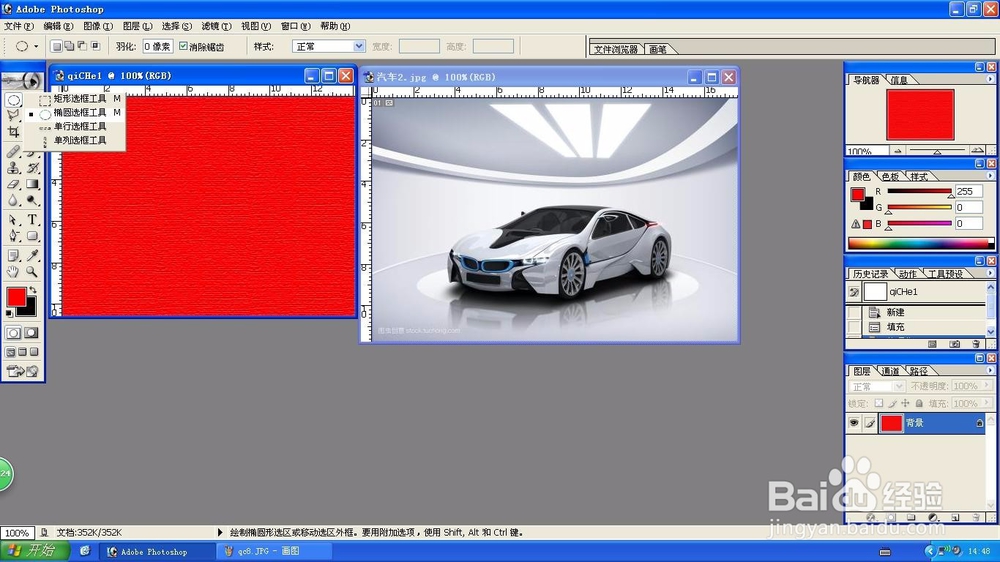Image resolution: width=1000 pixels, height=562 pixels.
Task: Click delete layer trash in Layers panel
Action: click(x=976, y=517)
